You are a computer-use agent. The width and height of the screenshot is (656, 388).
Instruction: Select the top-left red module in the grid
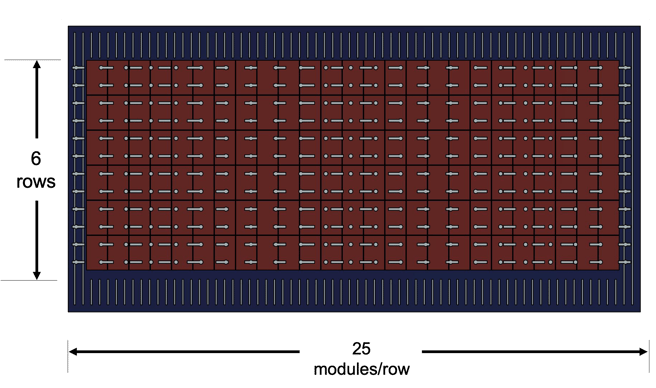point(97,77)
